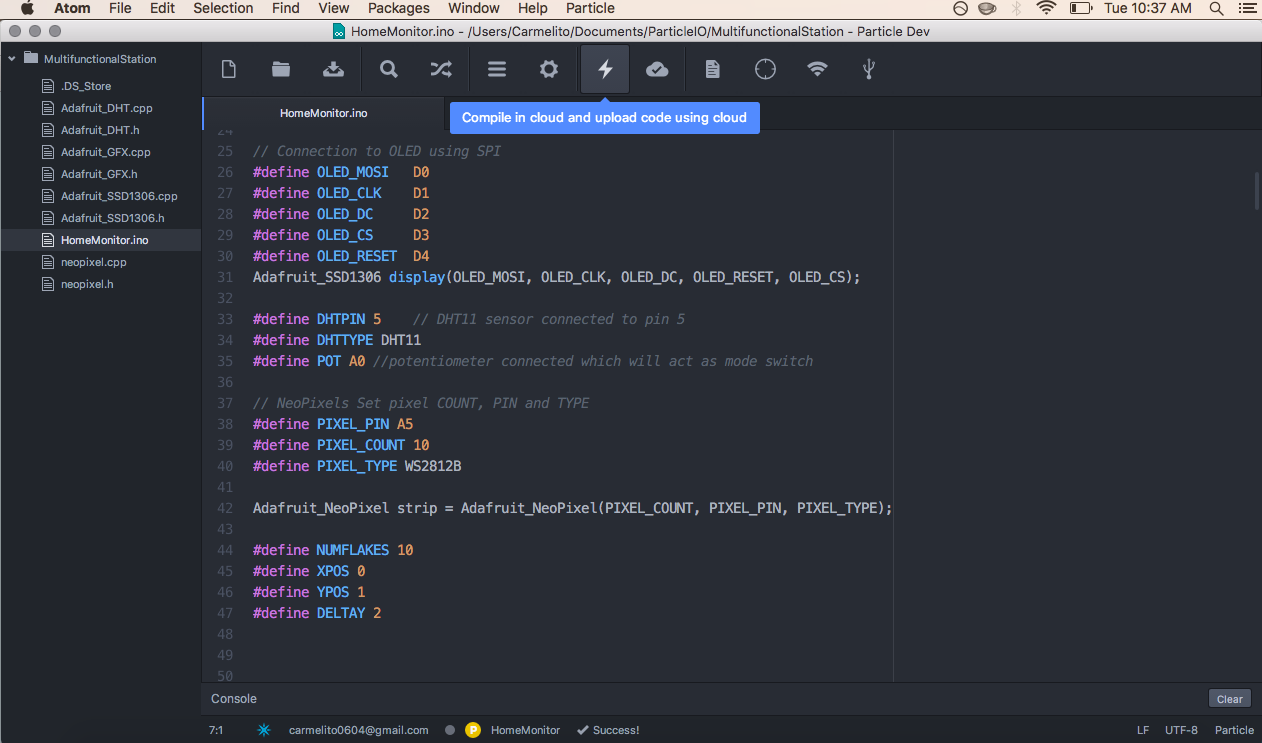Place cursor on the NUMFLAKES 10 line

pyautogui.click(x=333, y=550)
